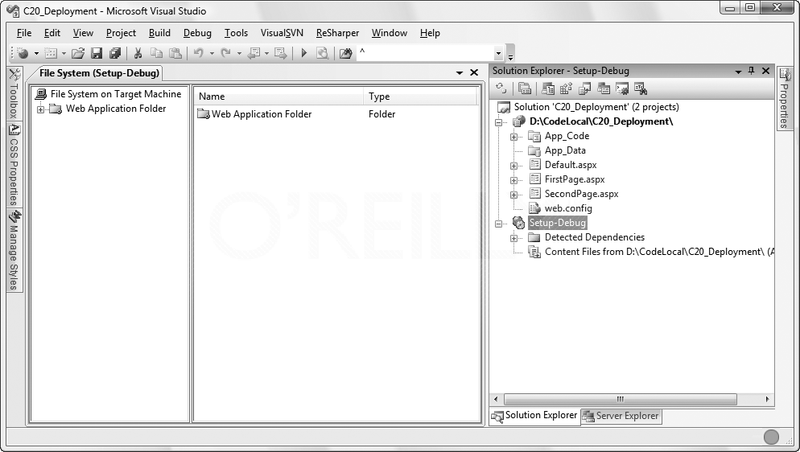
Task: Open the active documents list arrow
Action: tap(460, 73)
